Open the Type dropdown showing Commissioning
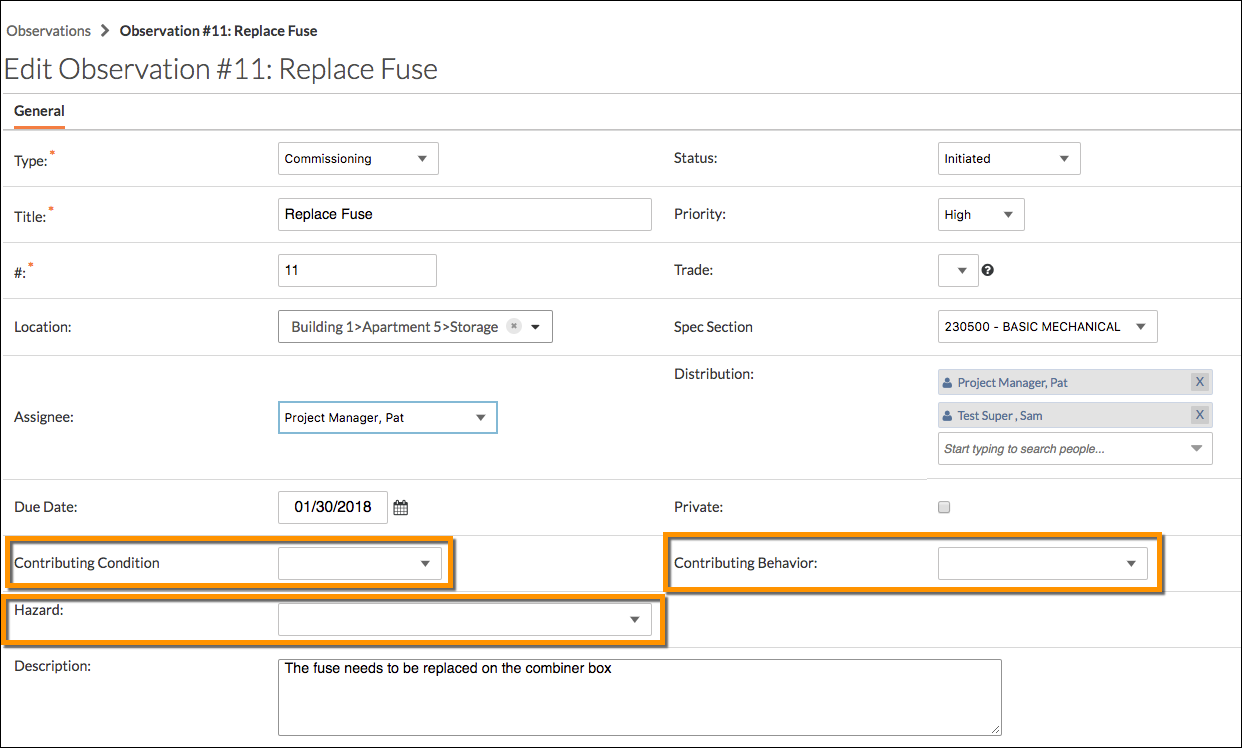 358,159
